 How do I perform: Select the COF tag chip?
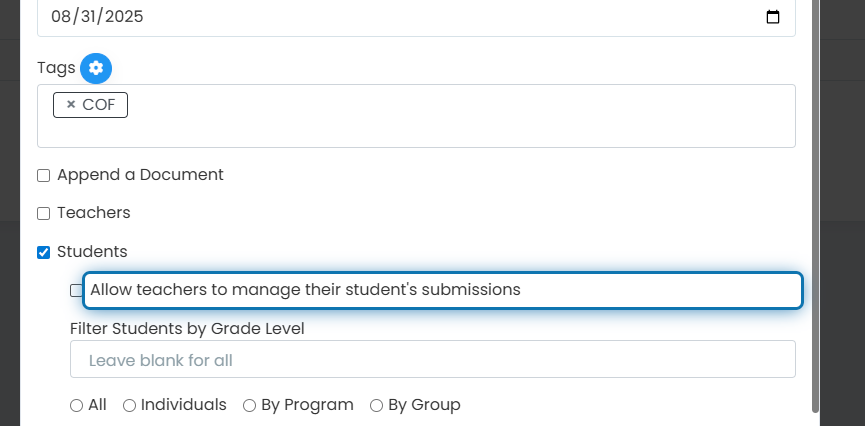[90, 105]
